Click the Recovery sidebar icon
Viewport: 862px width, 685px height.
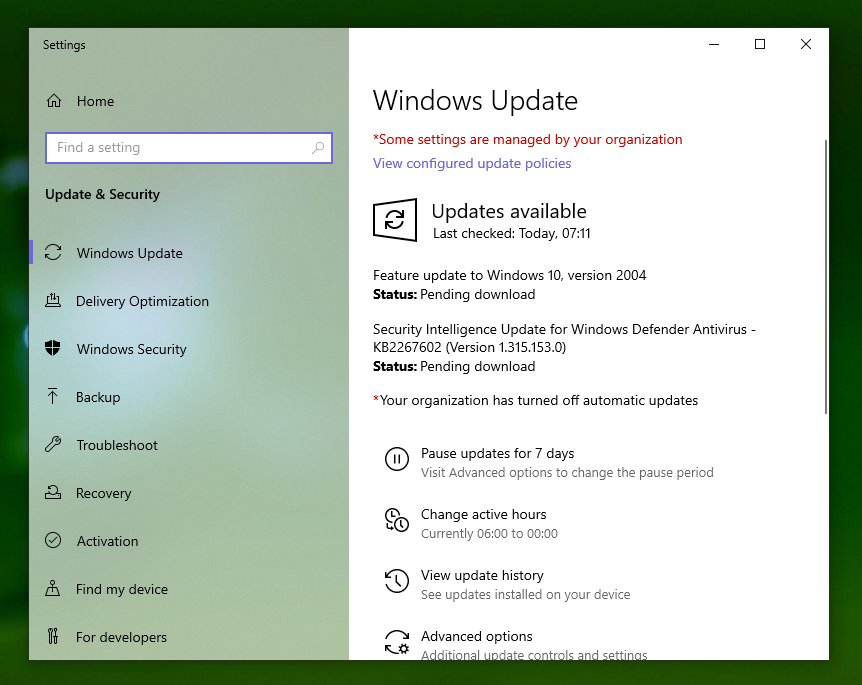tap(53, 493)
